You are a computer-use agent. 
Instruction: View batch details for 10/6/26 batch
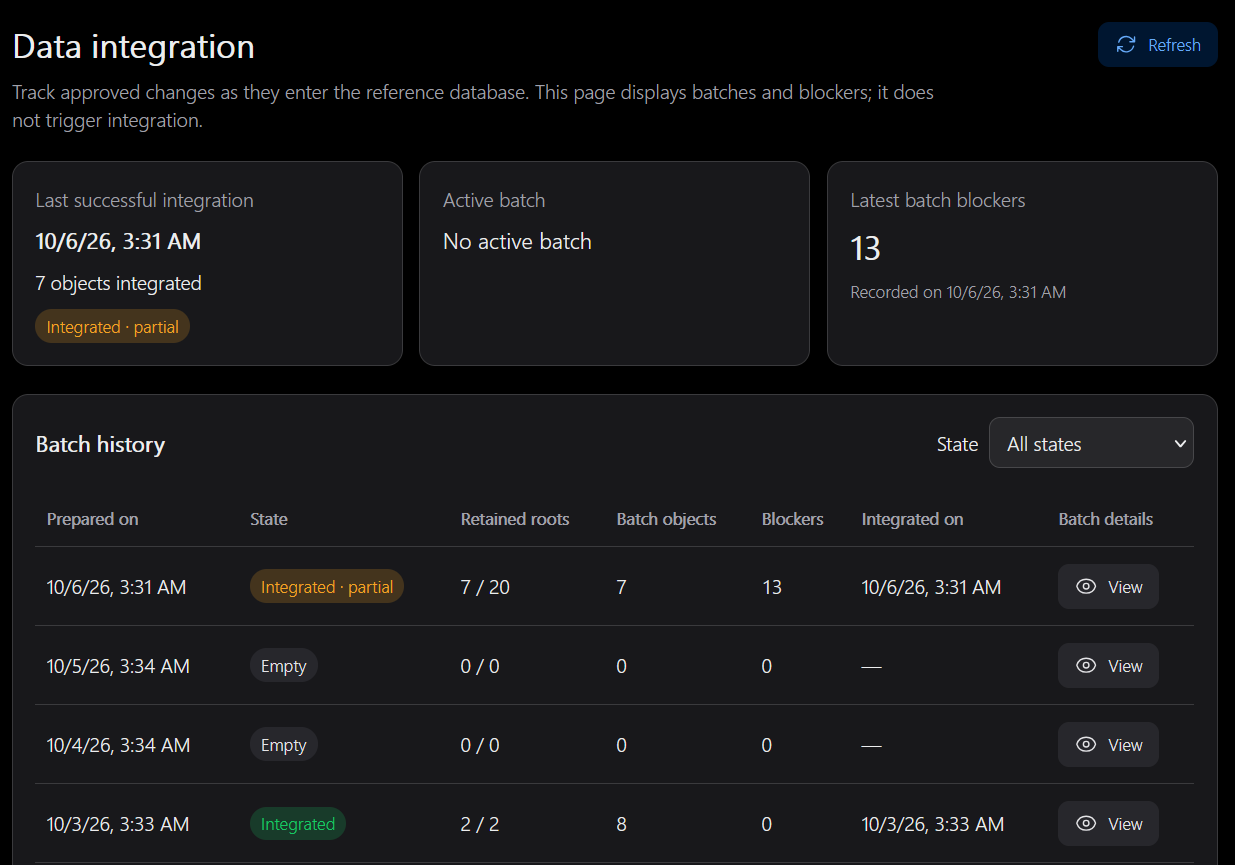click(x=1108, y=587)
